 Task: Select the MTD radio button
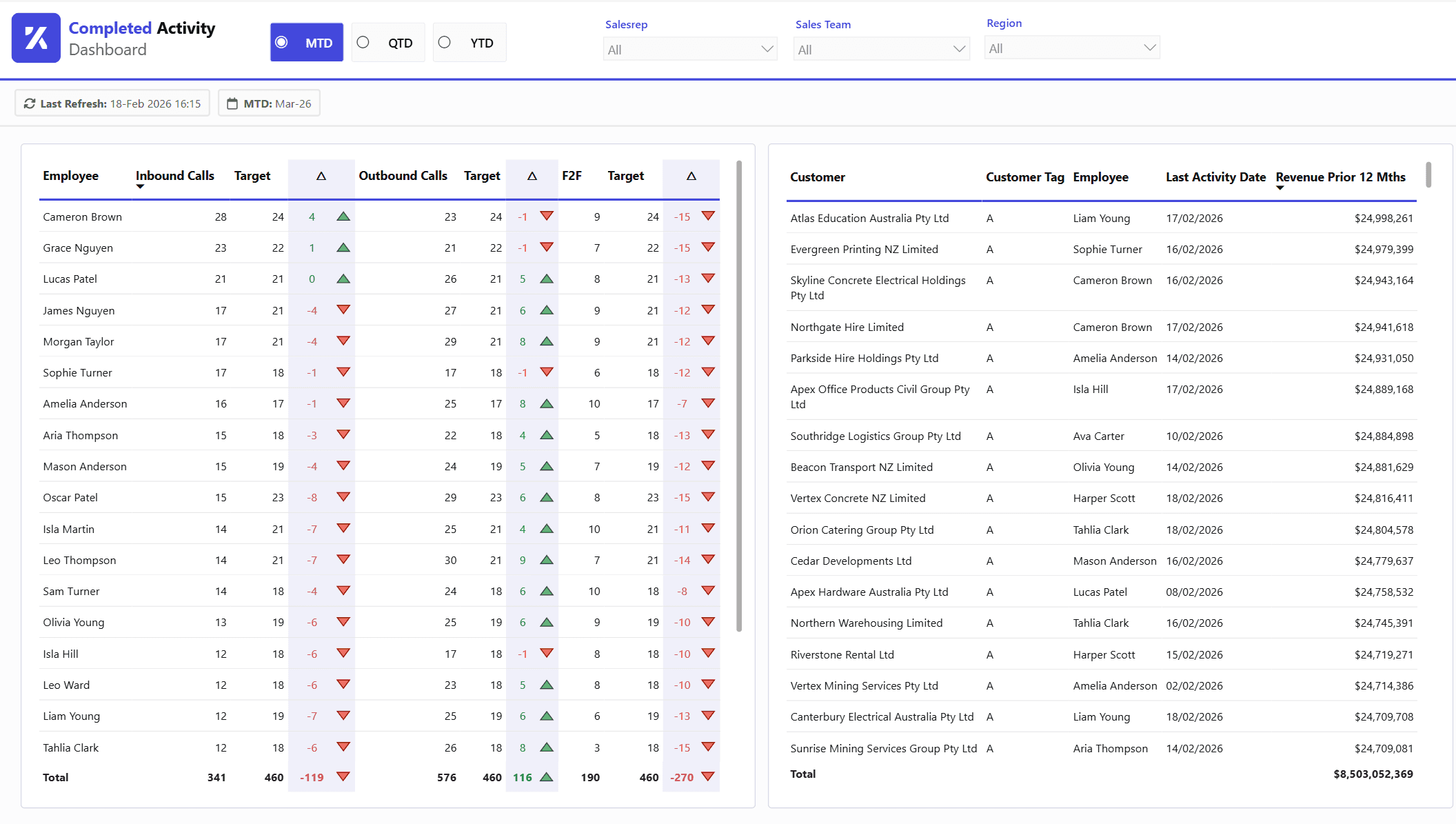pos(281,42)
